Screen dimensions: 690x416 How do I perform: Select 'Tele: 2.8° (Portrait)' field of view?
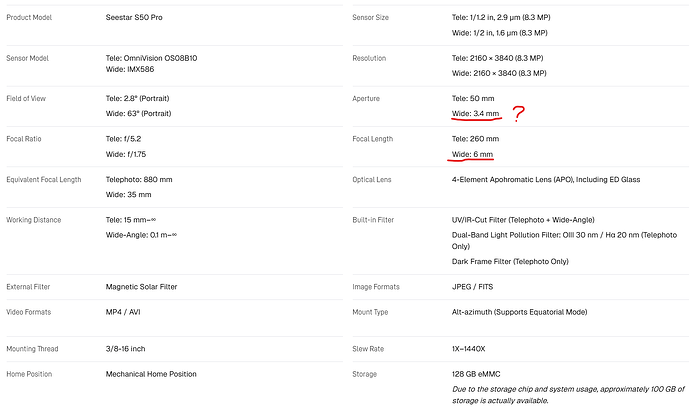[x=137, y=99]
